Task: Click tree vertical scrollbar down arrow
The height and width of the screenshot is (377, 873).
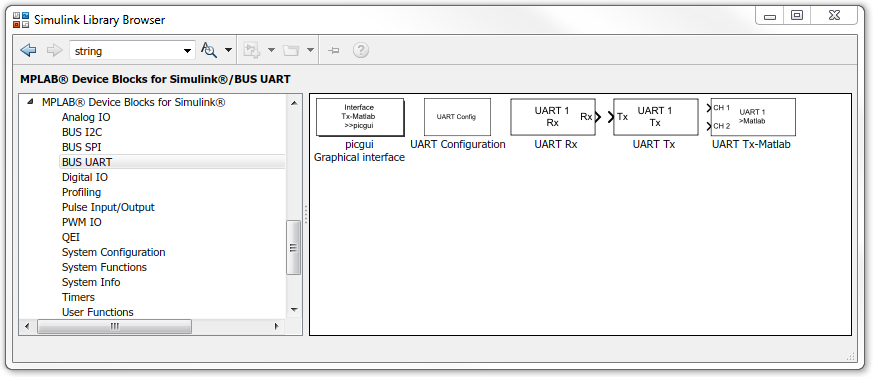Action: pos(294,310)
